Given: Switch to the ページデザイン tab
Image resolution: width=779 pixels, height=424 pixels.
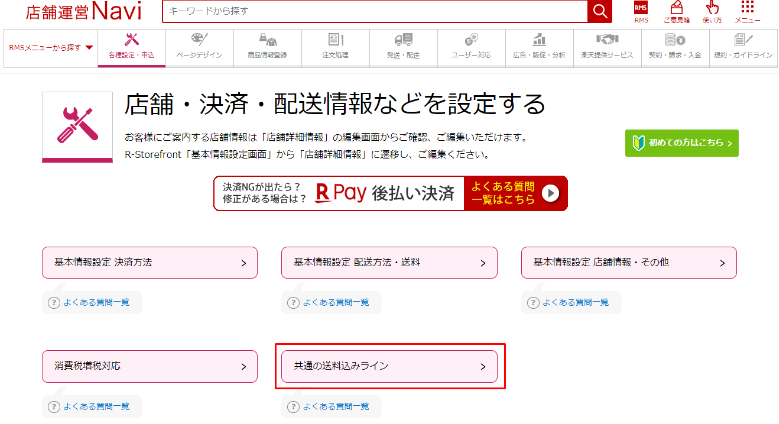Looking at the screenshot, I should [x=199, y=48].
